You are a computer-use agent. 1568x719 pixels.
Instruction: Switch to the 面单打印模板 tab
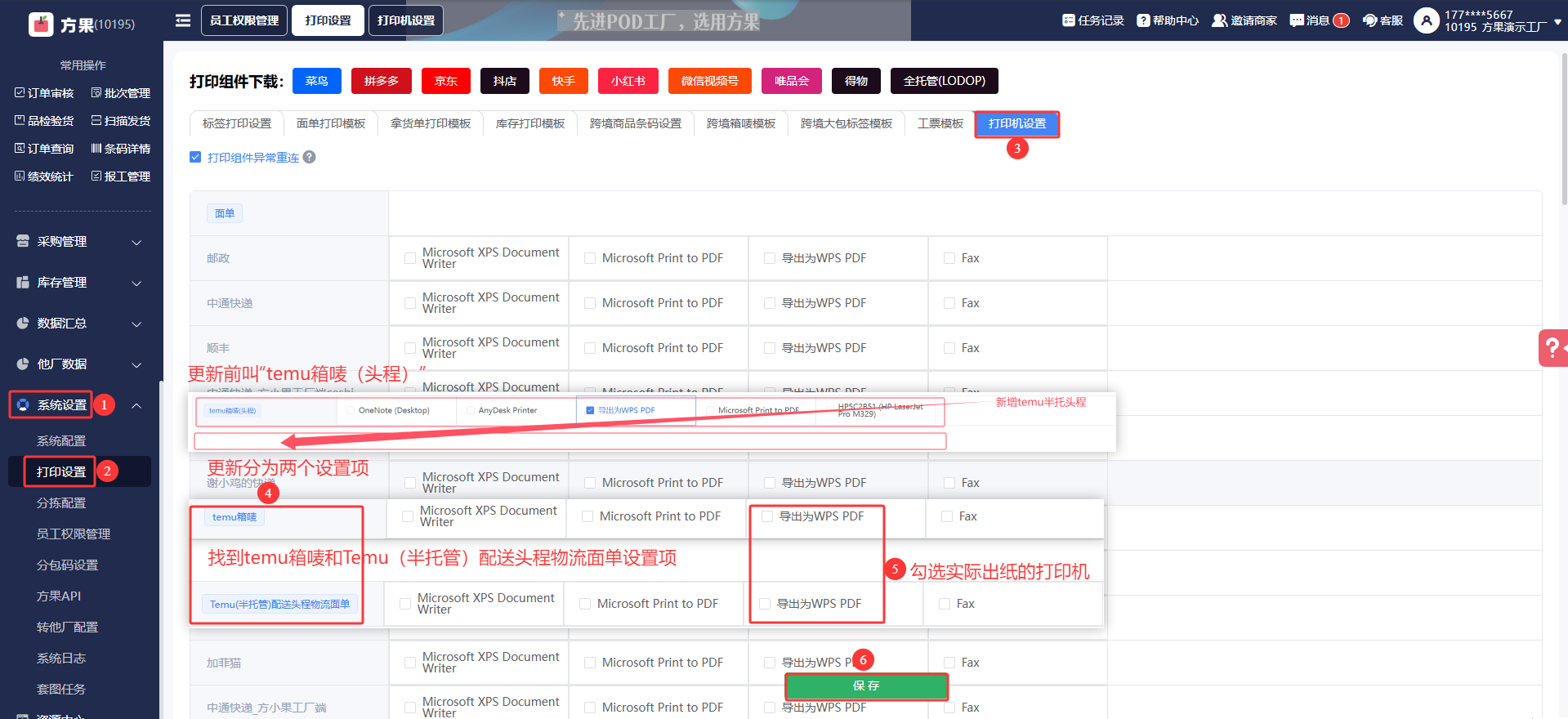tap(330, 123)
